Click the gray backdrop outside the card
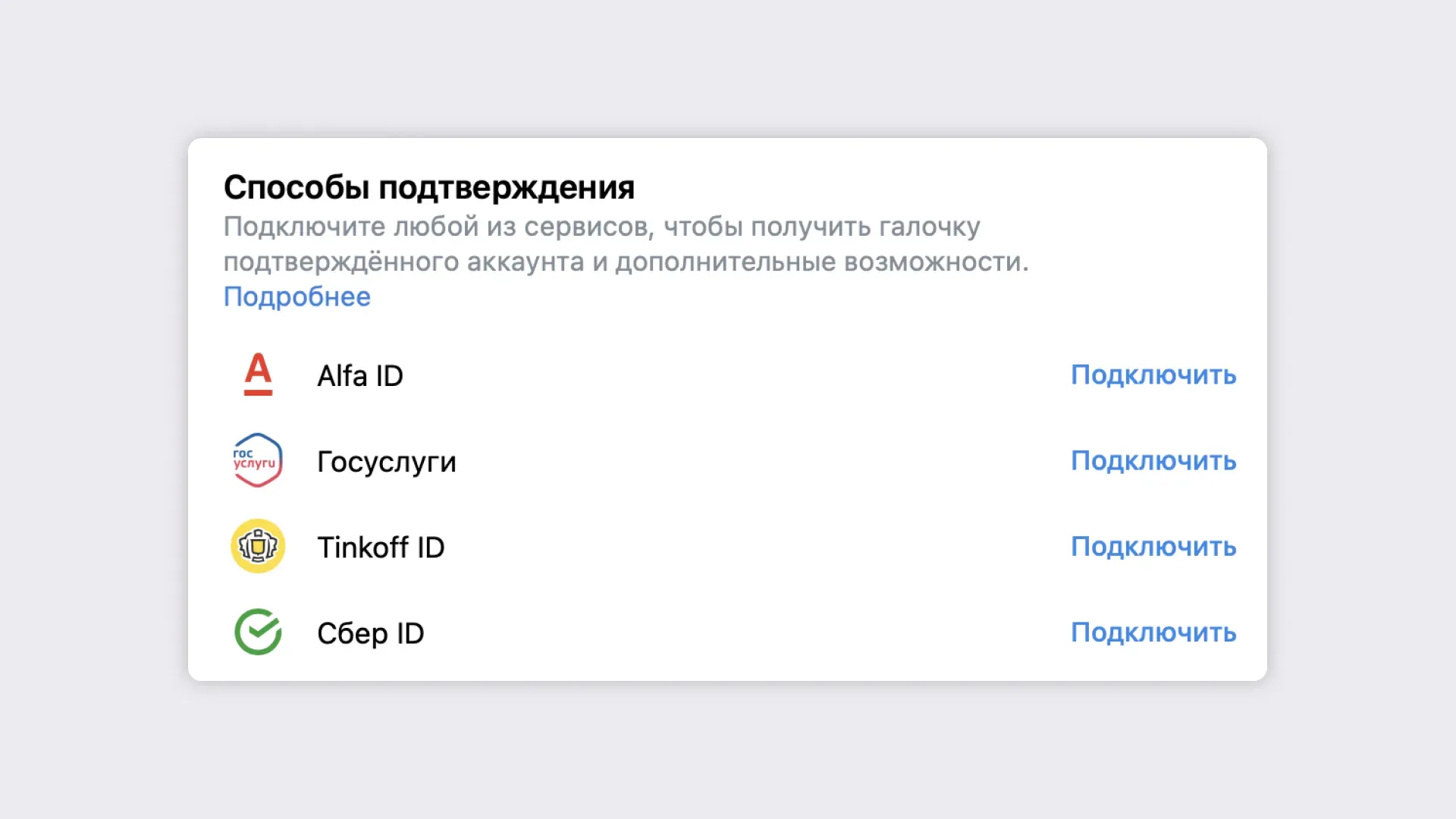1456x819 pixels. click(x=728, y=751)
